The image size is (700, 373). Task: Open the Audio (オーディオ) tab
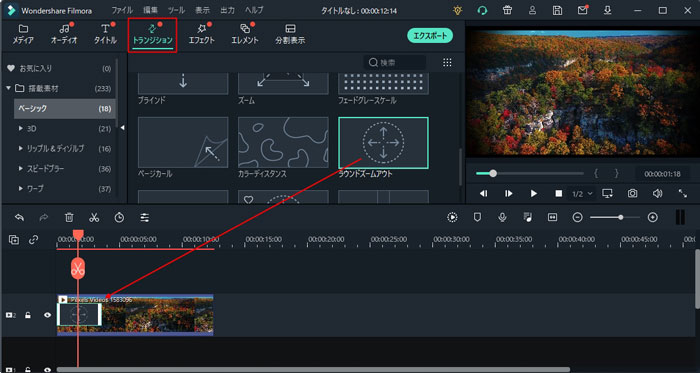click(x=64, y=34)
